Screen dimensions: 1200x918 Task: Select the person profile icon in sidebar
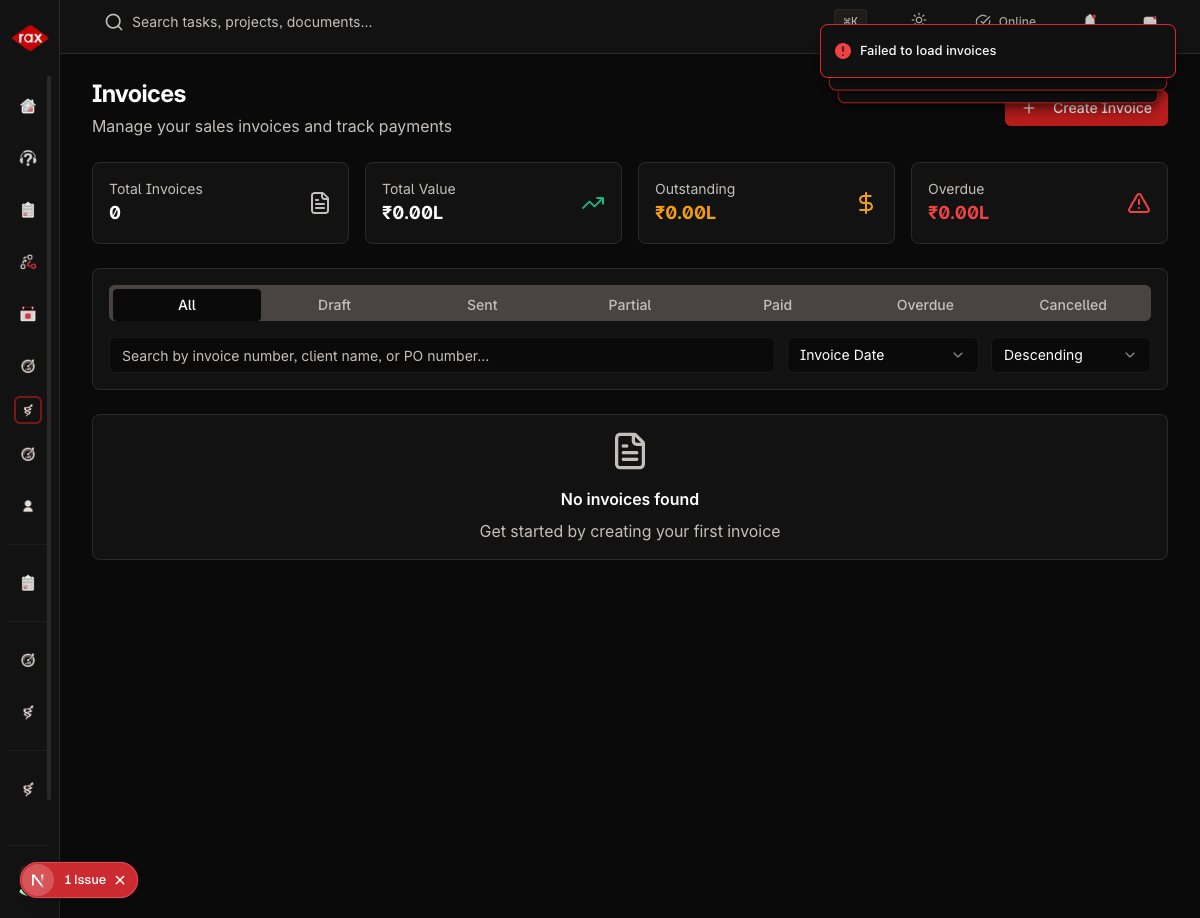pyautogui.click(x=27, y=506)
